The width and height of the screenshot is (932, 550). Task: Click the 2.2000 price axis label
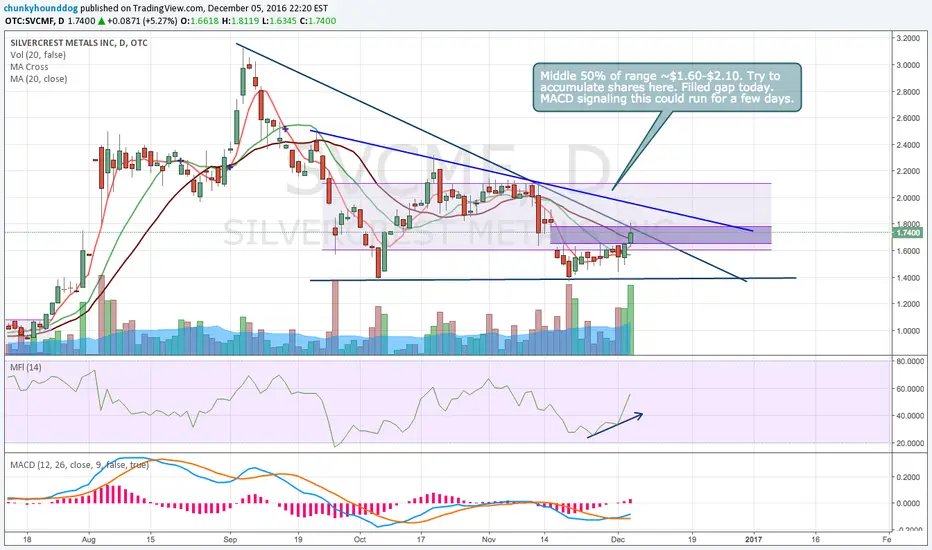pyautogui.click(x=907, y=171)
